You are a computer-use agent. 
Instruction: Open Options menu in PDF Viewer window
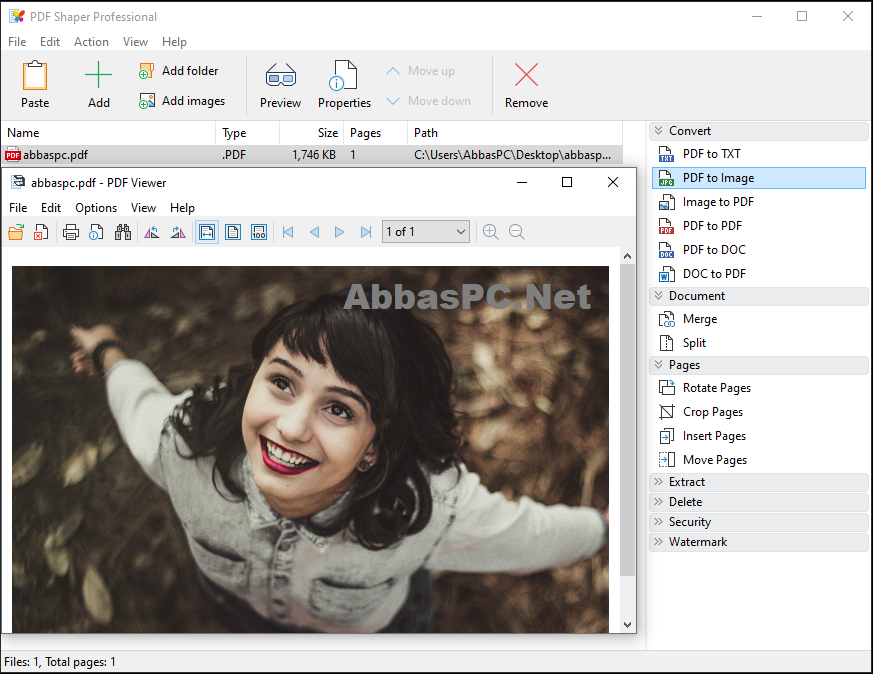click(96, 208)
